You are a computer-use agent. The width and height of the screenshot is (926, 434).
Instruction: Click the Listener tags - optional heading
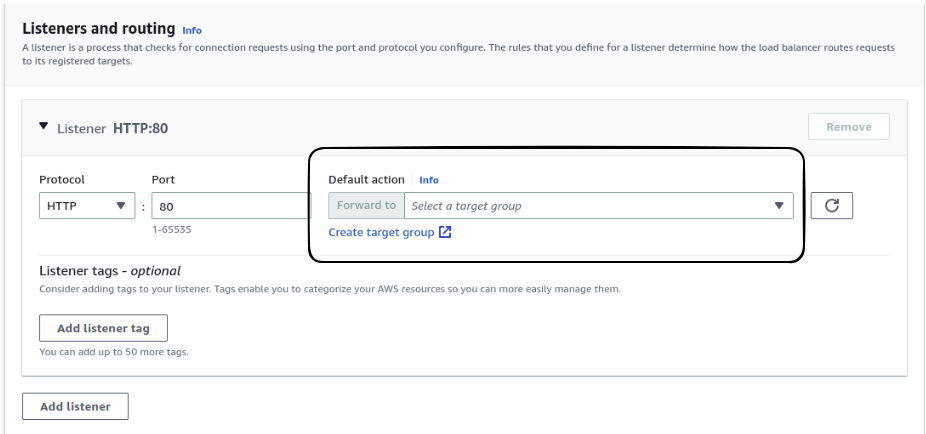click(x=110, y=270)
